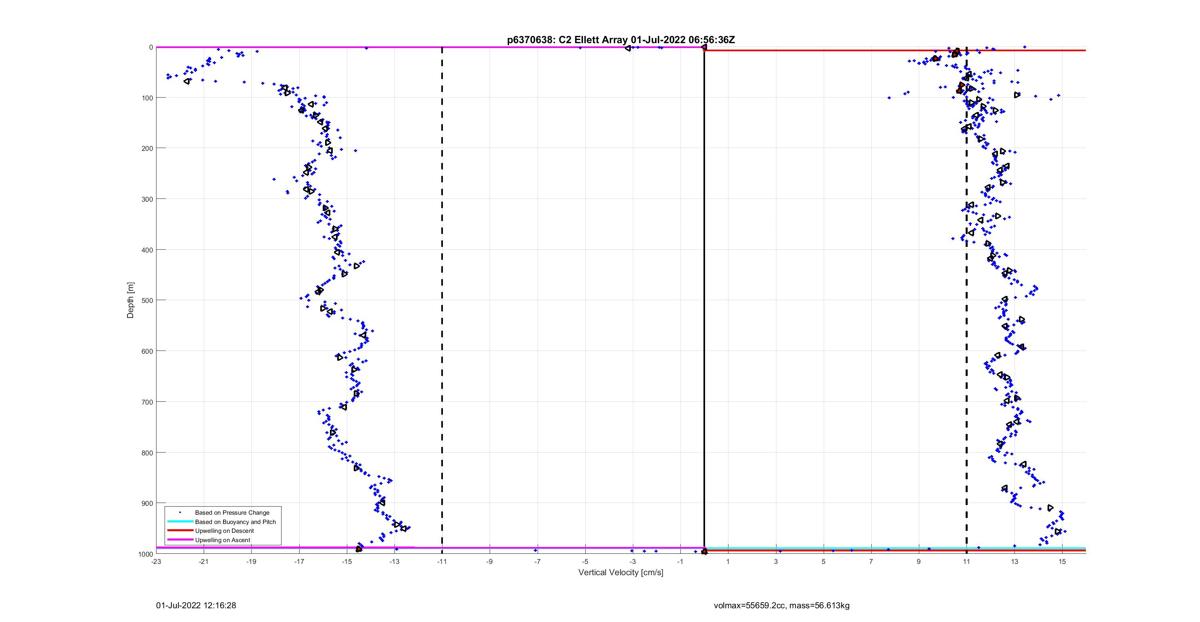
Task: Click the x-axis tick label -5
Action: (x=585, y=561)
